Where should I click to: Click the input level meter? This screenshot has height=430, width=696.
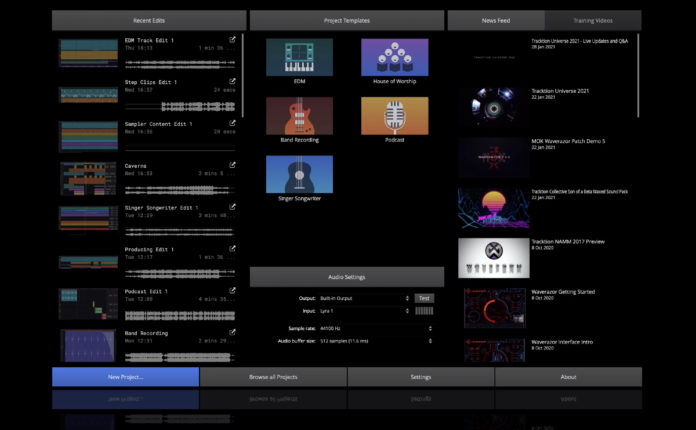tap(425, 311)
